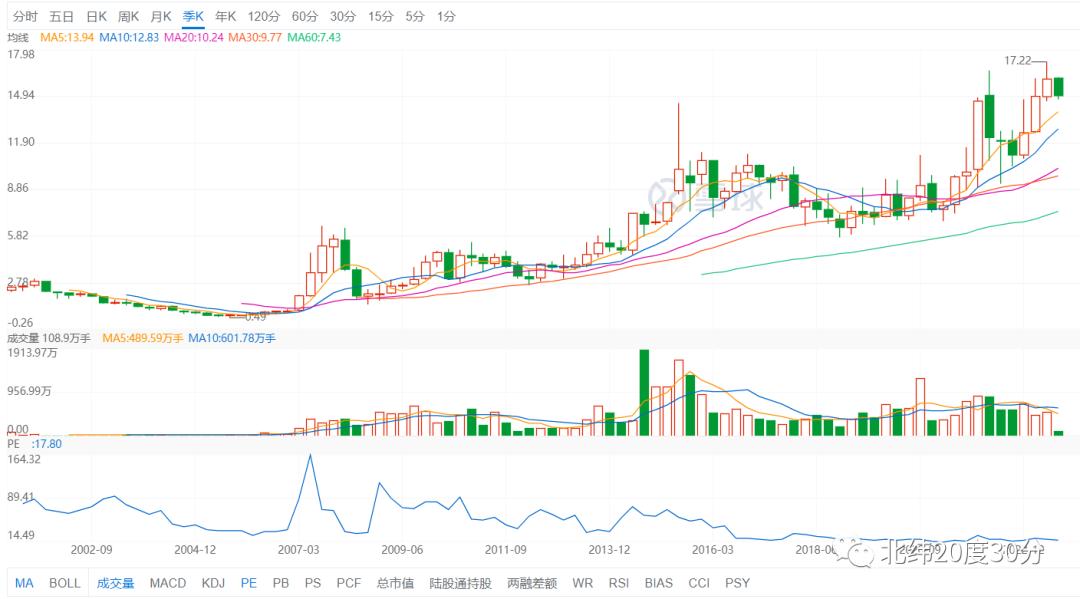Click the 14.49 PE axis label

pyautogui.click(x=21, y=535)
